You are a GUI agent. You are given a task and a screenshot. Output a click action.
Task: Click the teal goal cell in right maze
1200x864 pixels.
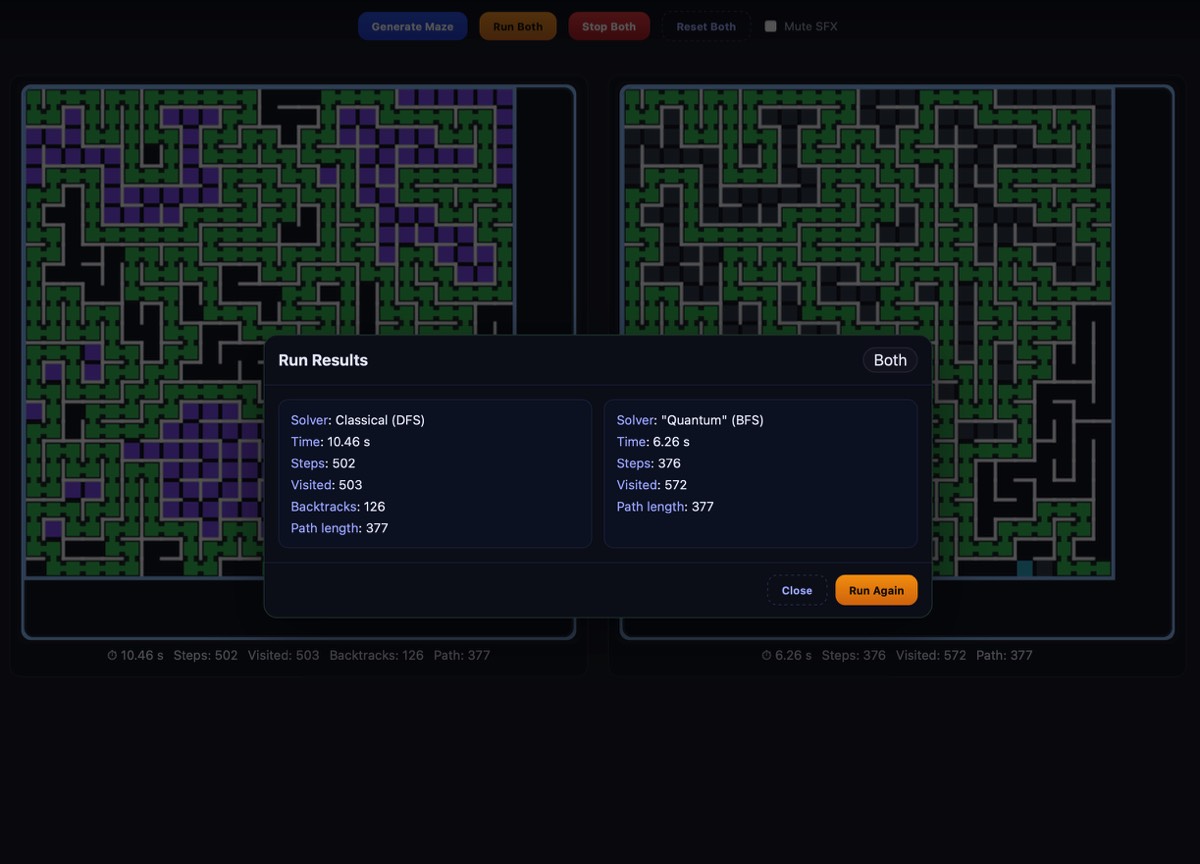click(1024, 569)
